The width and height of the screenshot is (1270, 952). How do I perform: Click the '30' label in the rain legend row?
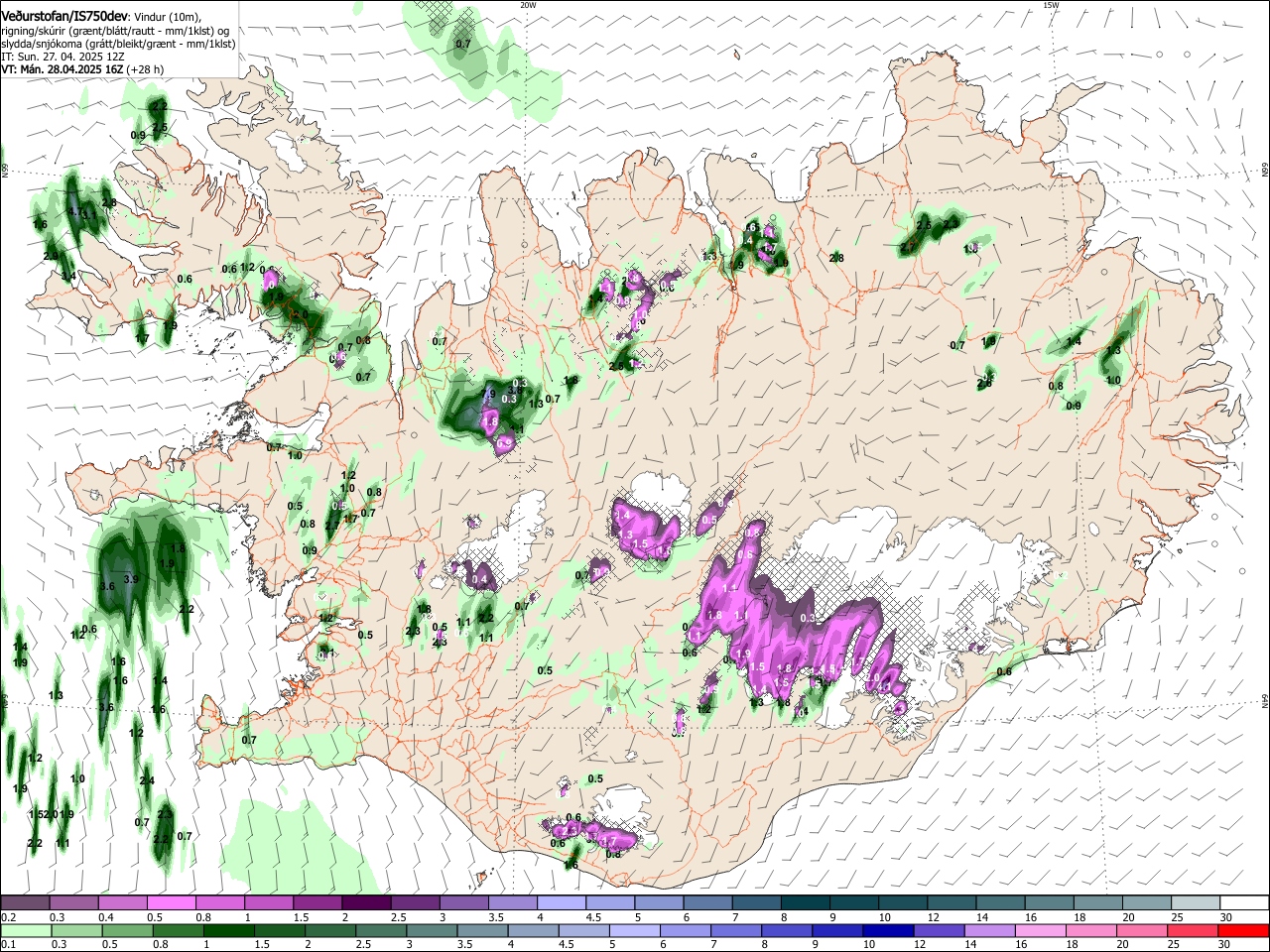[1225, 945]
